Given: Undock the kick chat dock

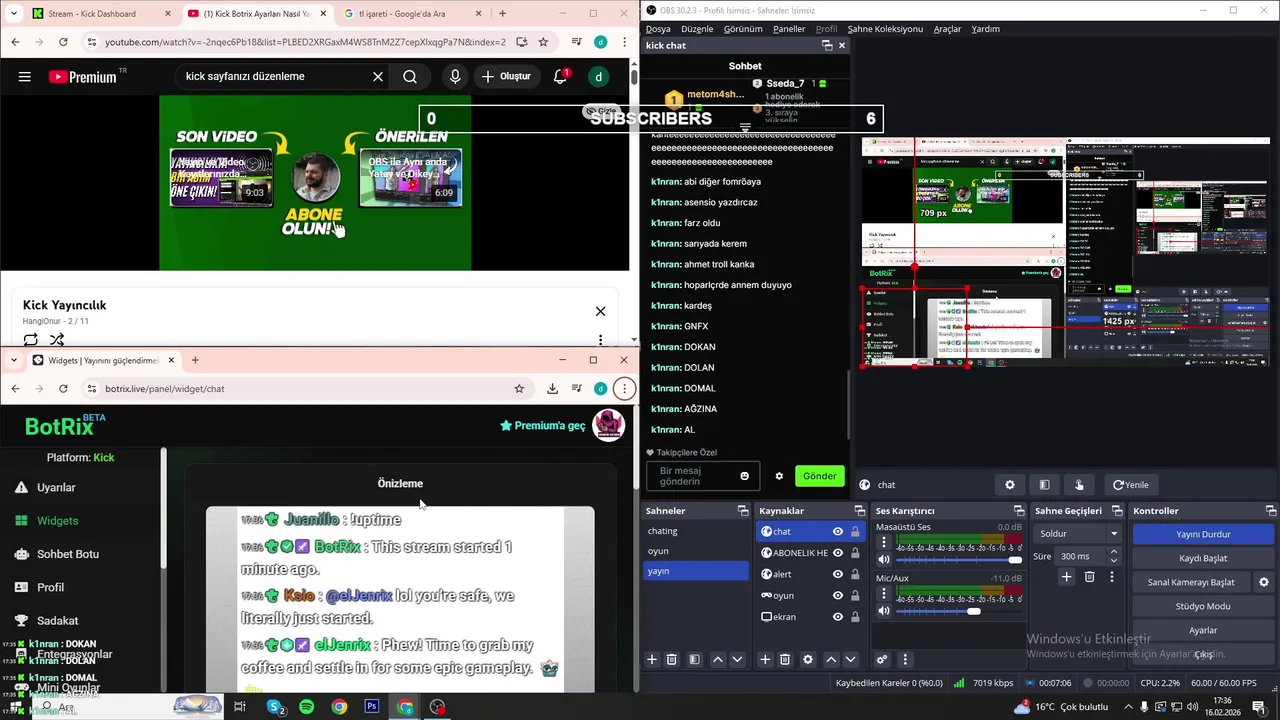Looking at the screenshot, I should click(827, 45).
